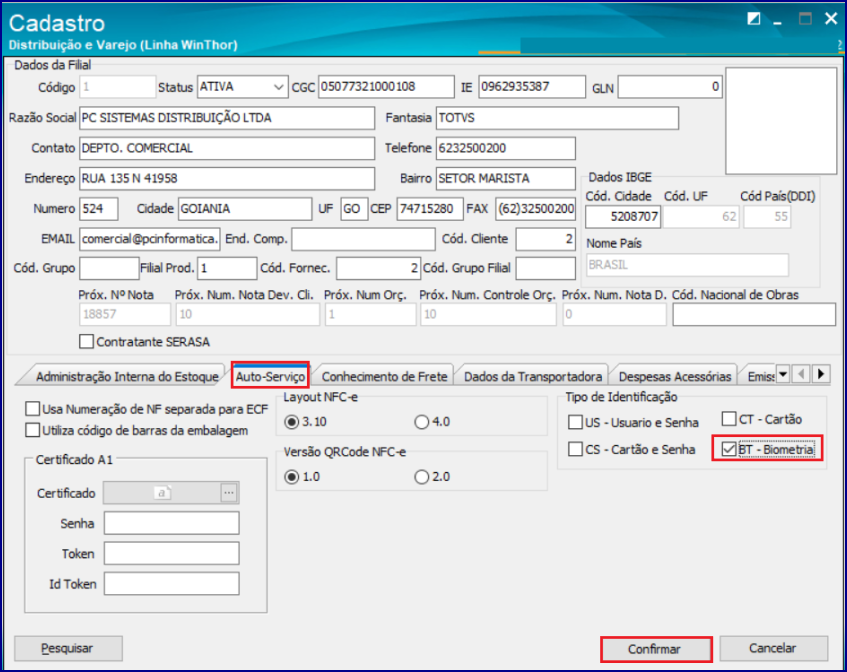Click the Fantasia field with TOTVS
Viewport: 847px width, 672px height.
click(557, 118)
